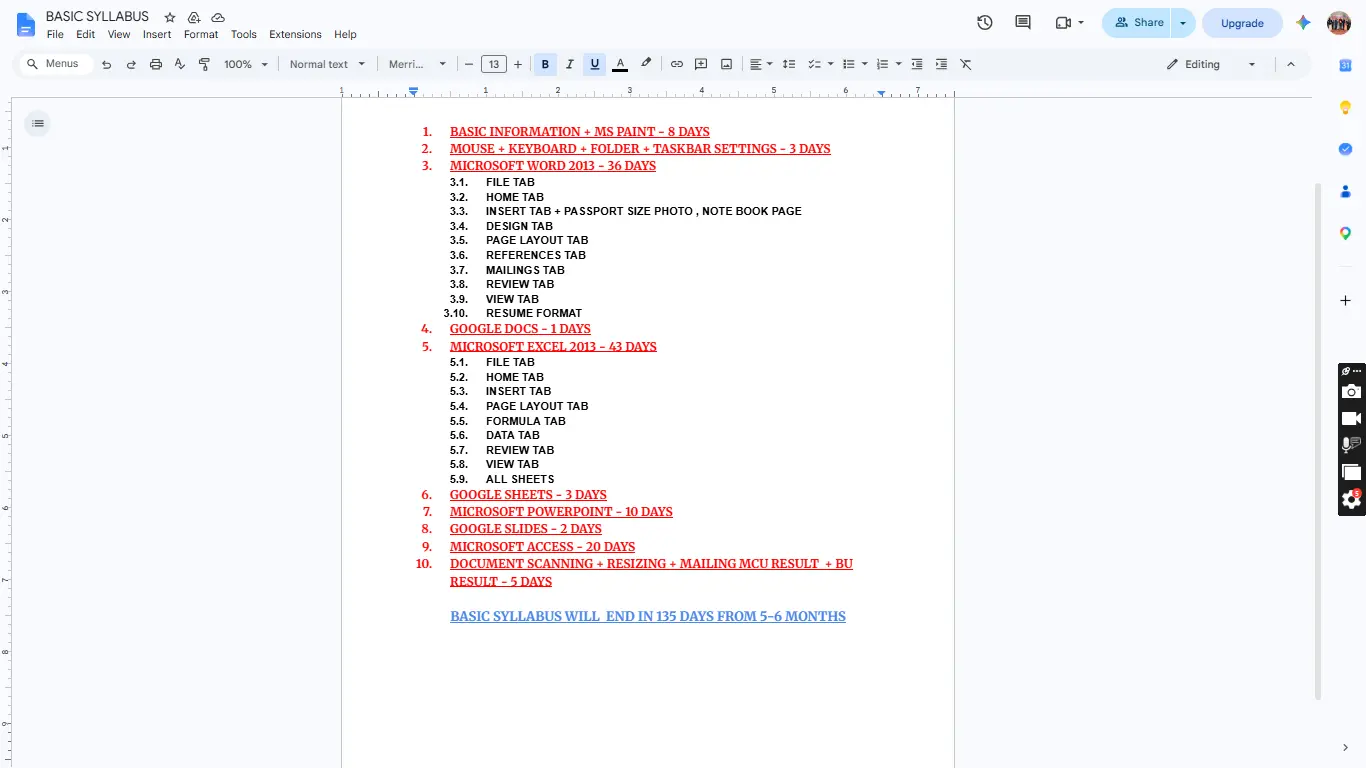
Task: Star the BASIC SYLLABUS document
Action: tap(170, 18)
